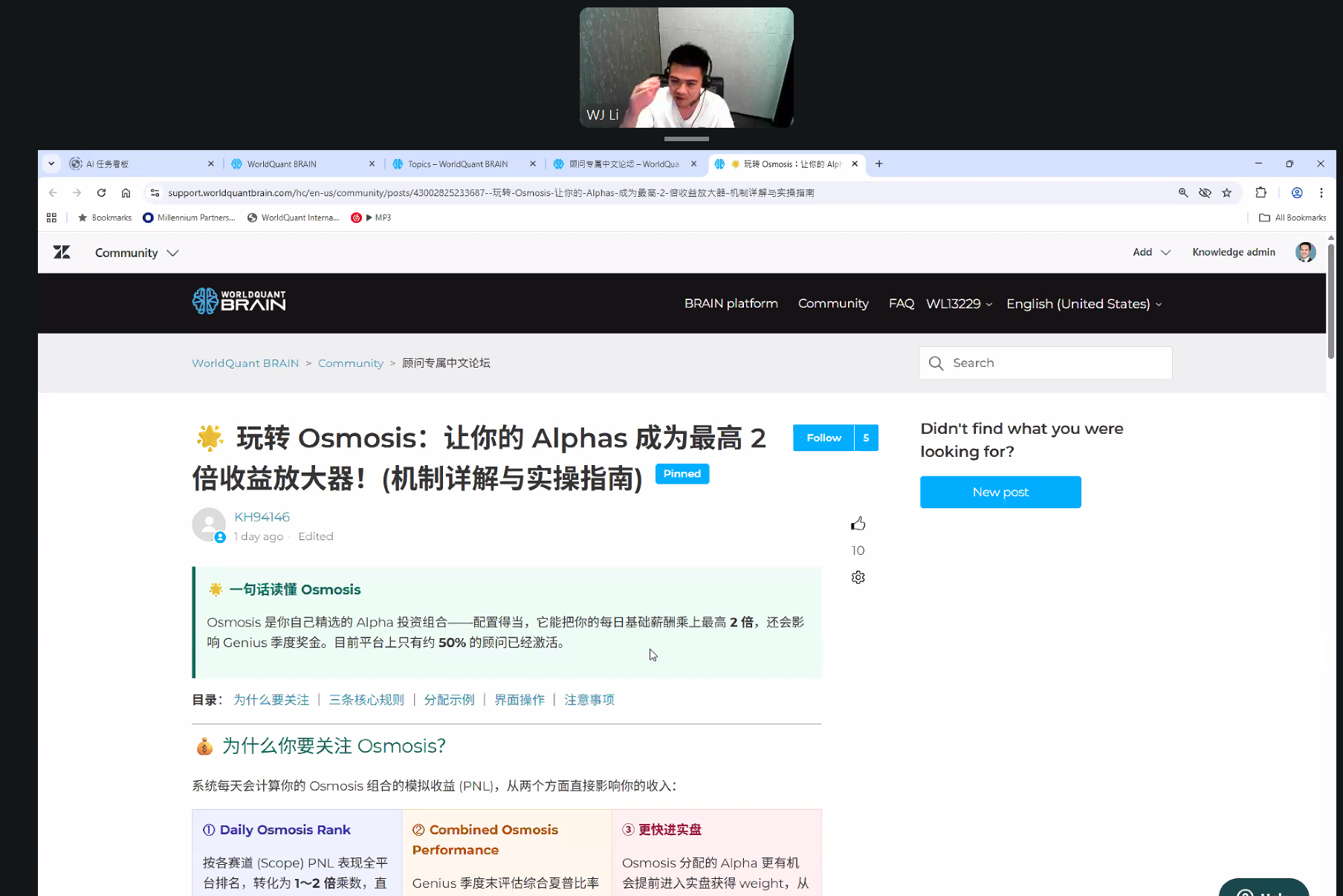Switch to Topics – WorldQuant BRAIN tab

(x=464, y=163)
